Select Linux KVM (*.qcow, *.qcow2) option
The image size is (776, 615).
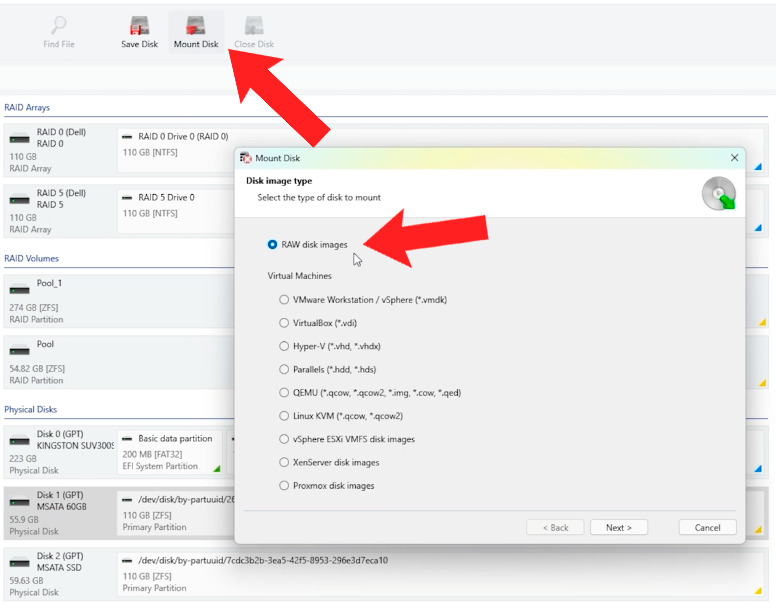tap(284, 416)
